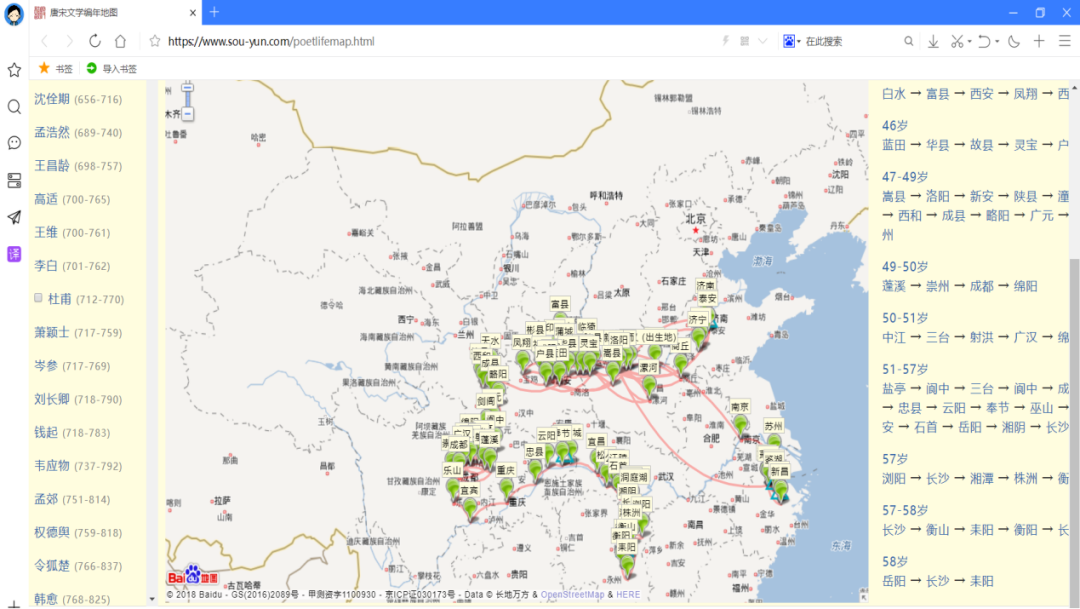Click the map zoom slider track
1080x609 pixels.
187,99
